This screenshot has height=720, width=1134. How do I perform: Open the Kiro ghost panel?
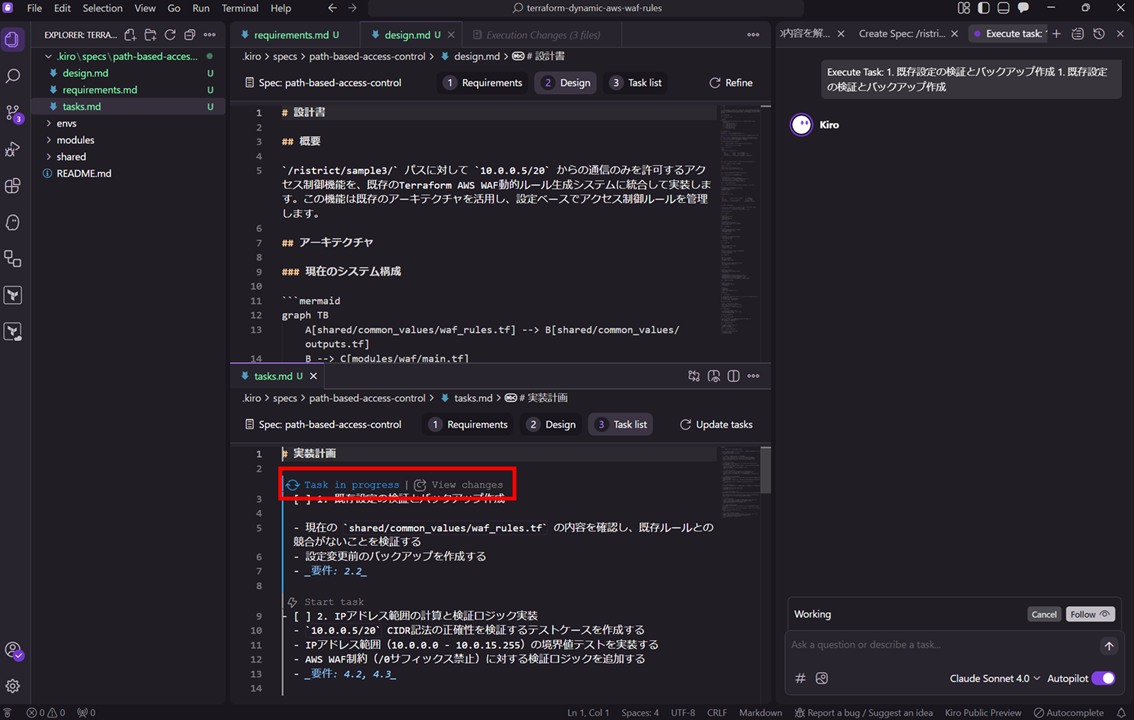tap(12, 222)
